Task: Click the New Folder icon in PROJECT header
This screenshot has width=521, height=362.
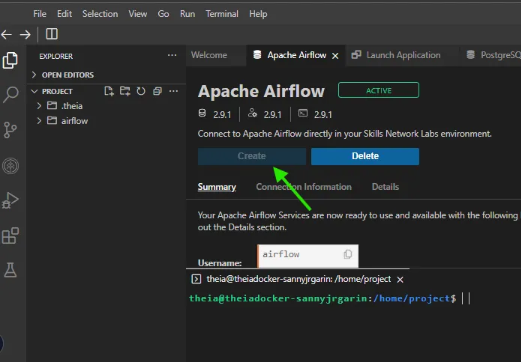Action: [x=125, y=91]
